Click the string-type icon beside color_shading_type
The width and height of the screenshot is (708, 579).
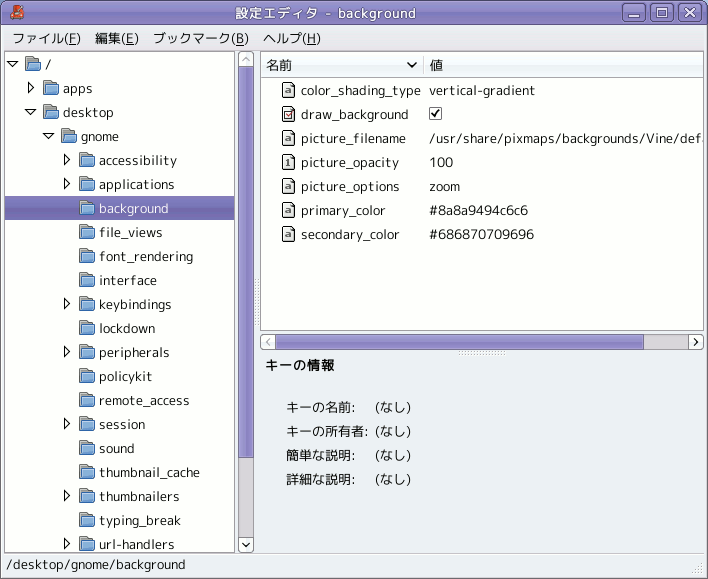point(289,90)
